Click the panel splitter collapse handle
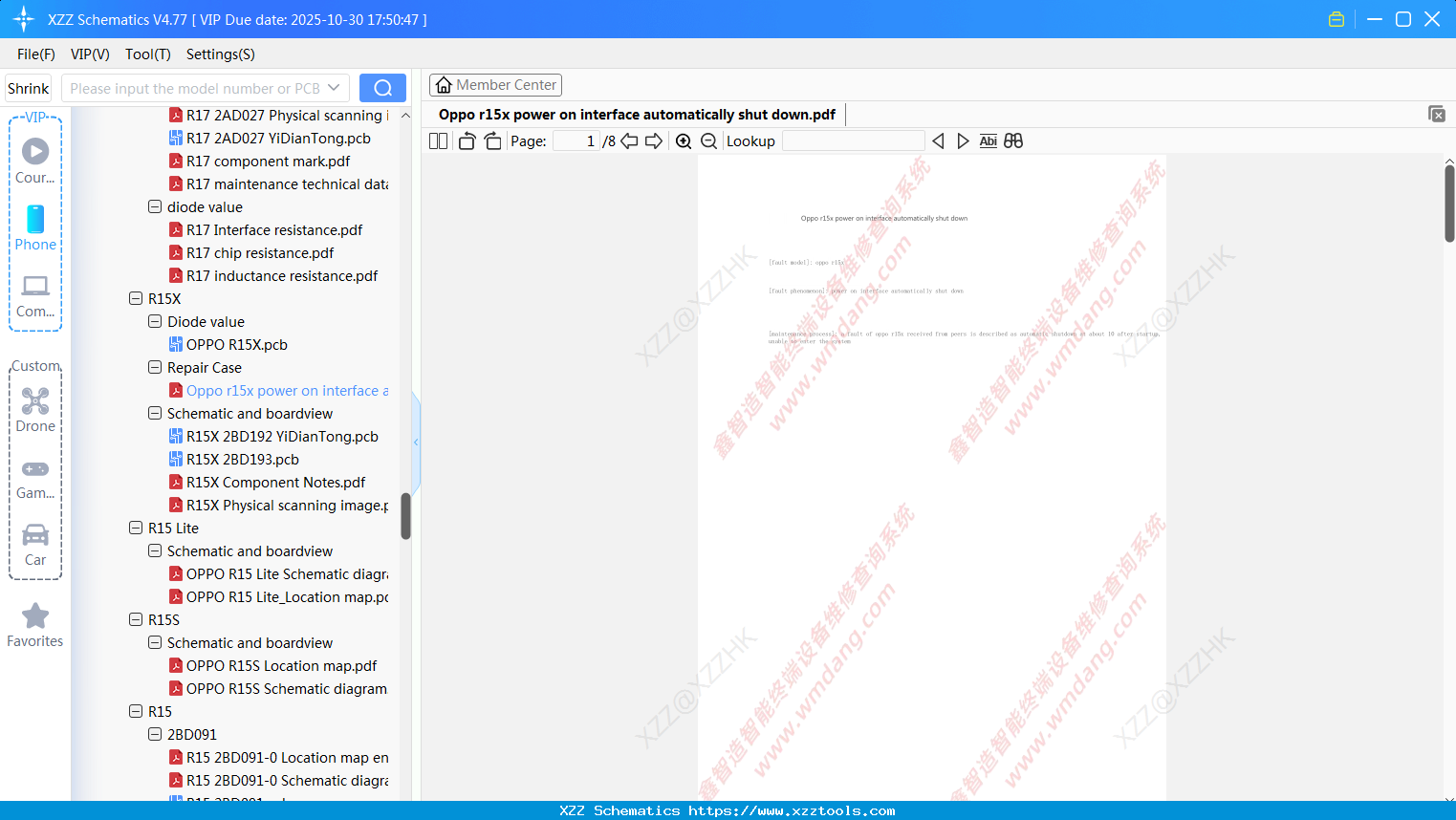The image size is (1456, 820). click(x=416, y=442)
